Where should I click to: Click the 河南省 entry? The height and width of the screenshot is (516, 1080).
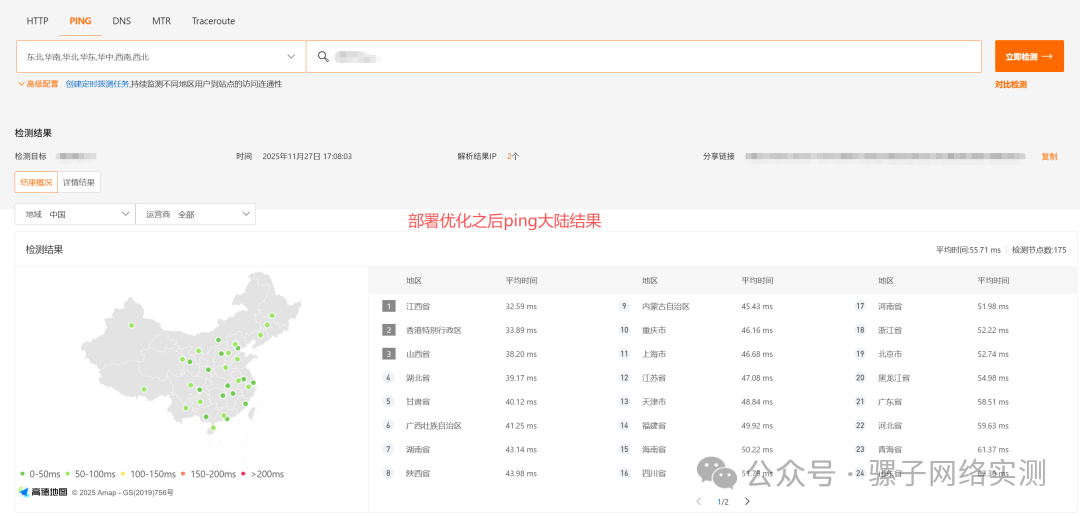(890, 306)
